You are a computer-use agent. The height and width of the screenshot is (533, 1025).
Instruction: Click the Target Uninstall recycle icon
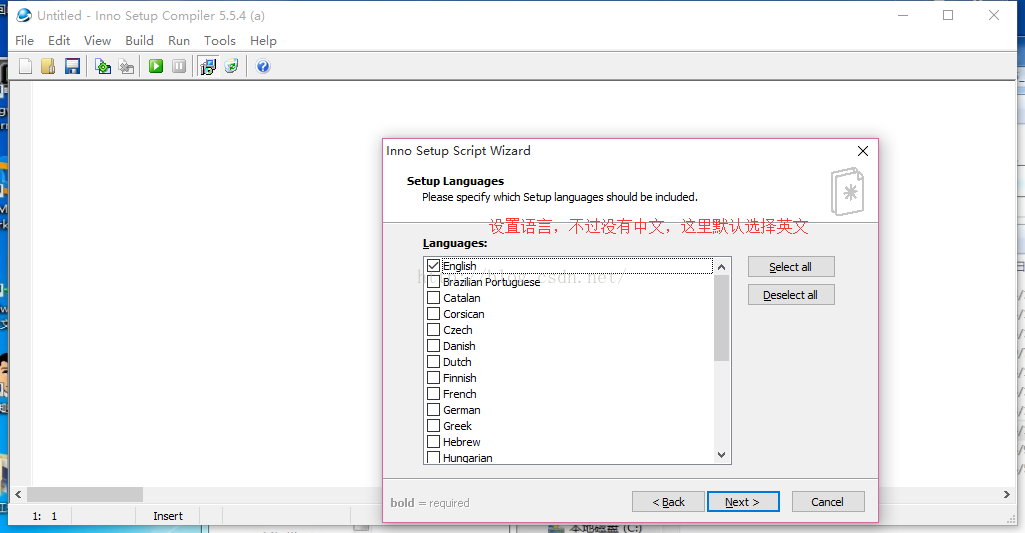pyautogui.click(x=231, y=66)
